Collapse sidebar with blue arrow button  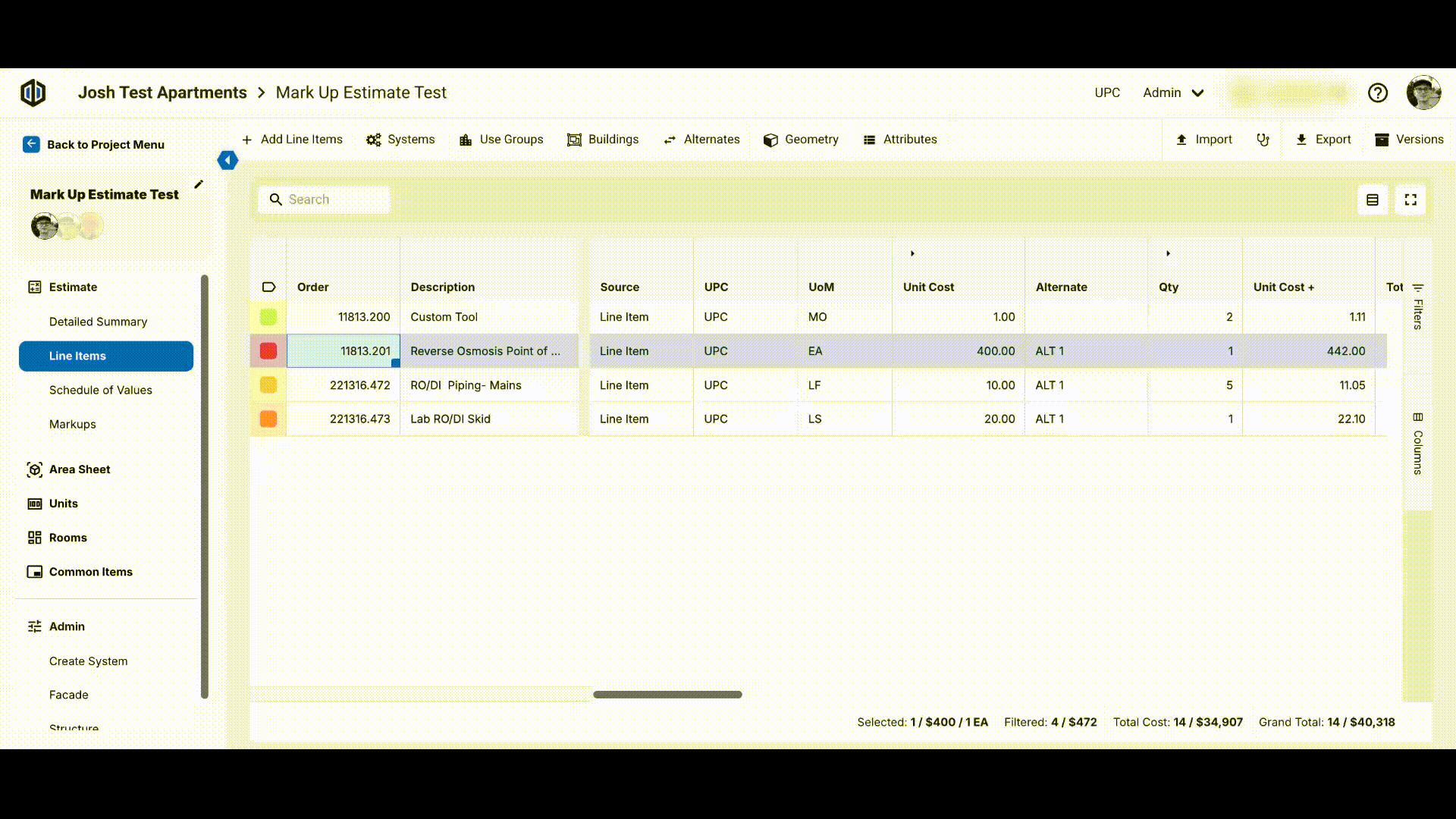227,160
